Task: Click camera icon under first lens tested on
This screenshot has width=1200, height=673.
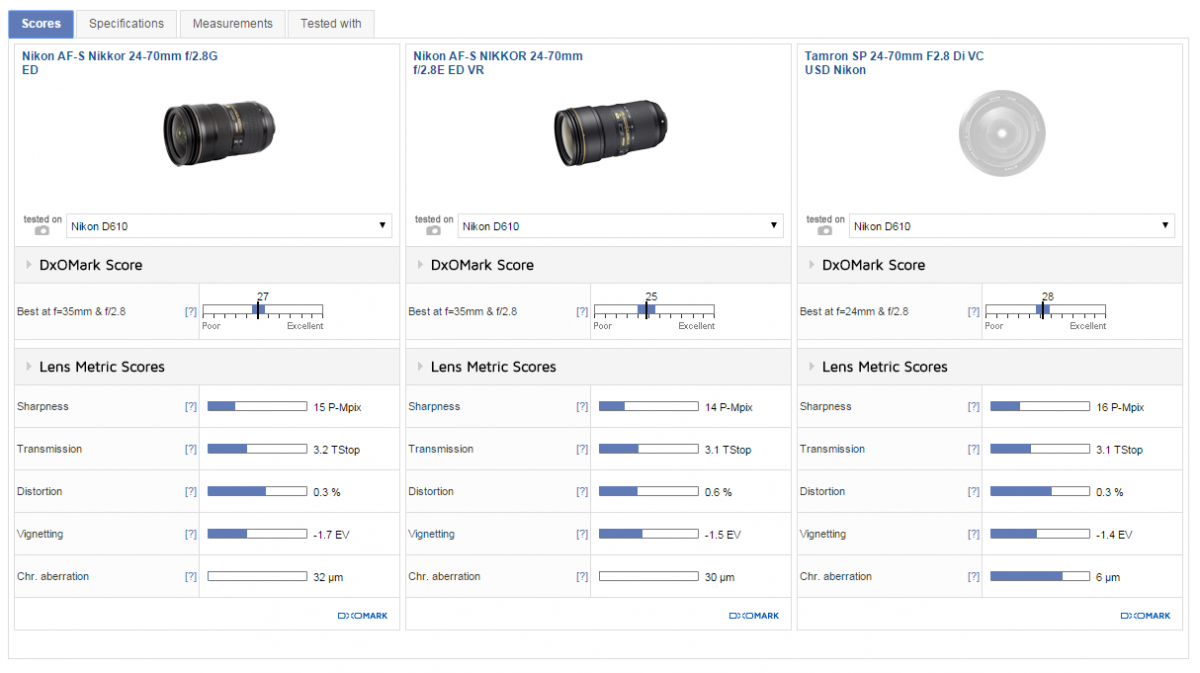Action: (42, 230)
